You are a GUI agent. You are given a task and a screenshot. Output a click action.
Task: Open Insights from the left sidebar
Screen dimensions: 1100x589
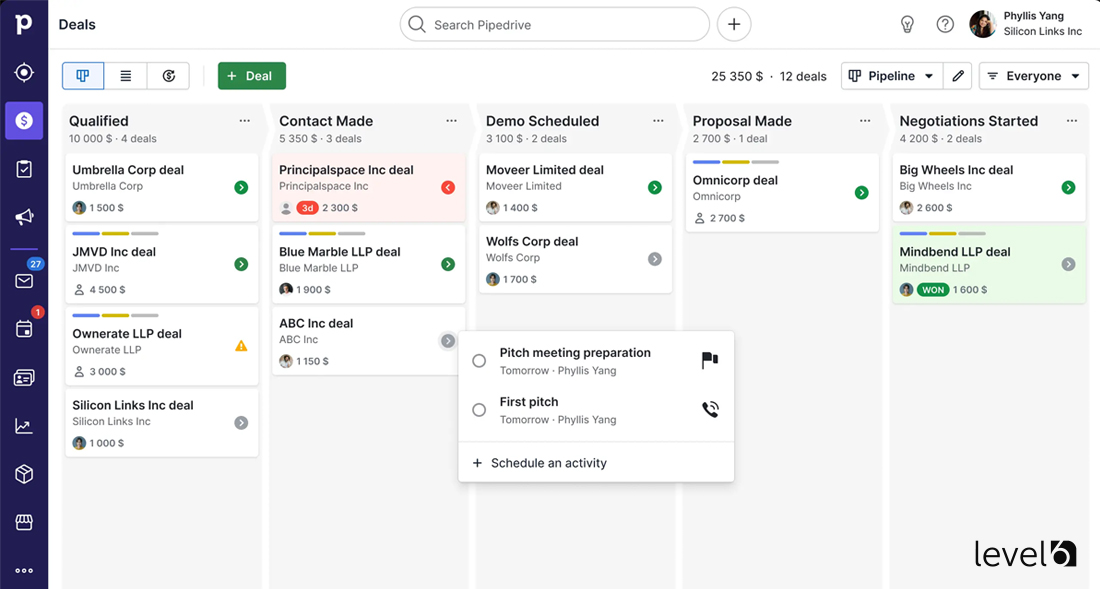pyautogui.click(x=23, y=425)
